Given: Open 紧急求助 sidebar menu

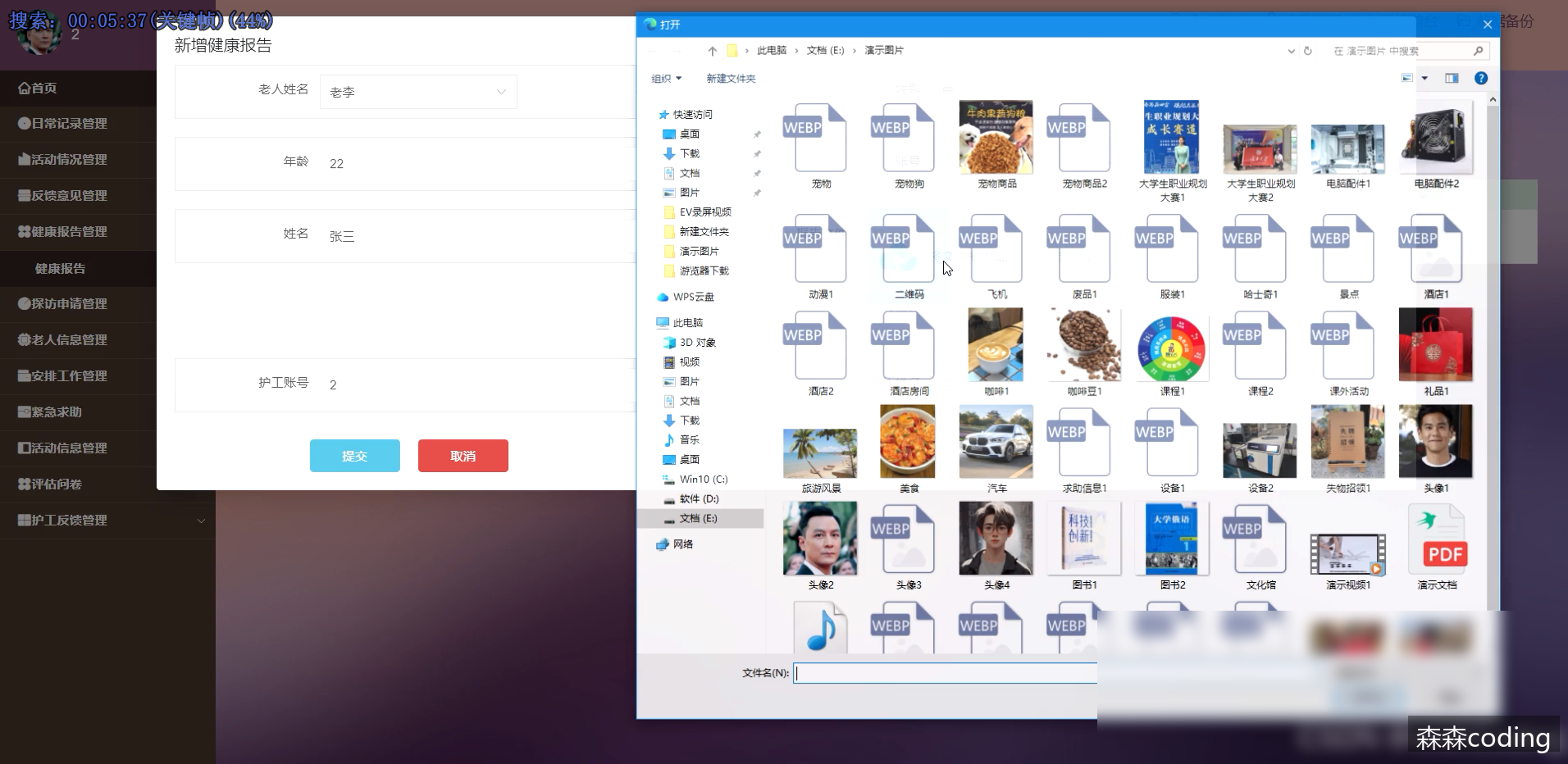Looking at the screenshot, I should [x=78, y=412].
